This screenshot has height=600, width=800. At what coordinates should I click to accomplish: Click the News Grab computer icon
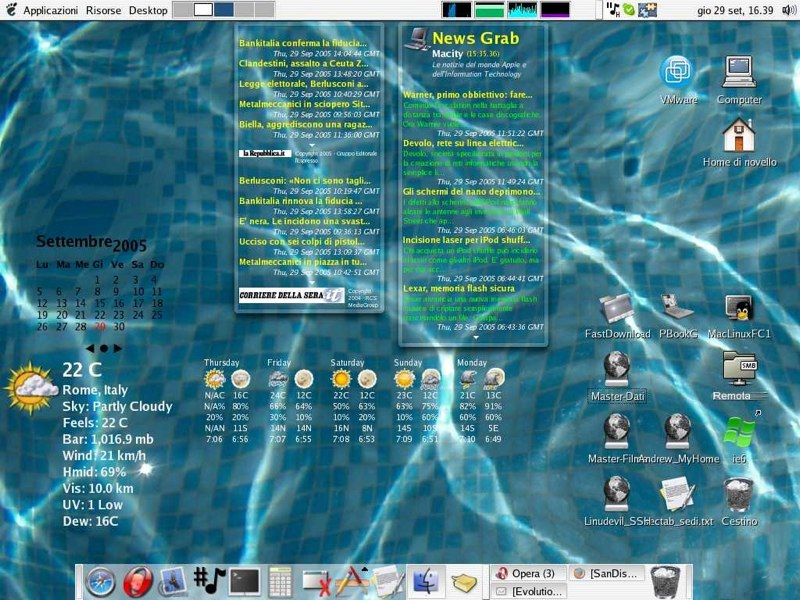[417, 39]
